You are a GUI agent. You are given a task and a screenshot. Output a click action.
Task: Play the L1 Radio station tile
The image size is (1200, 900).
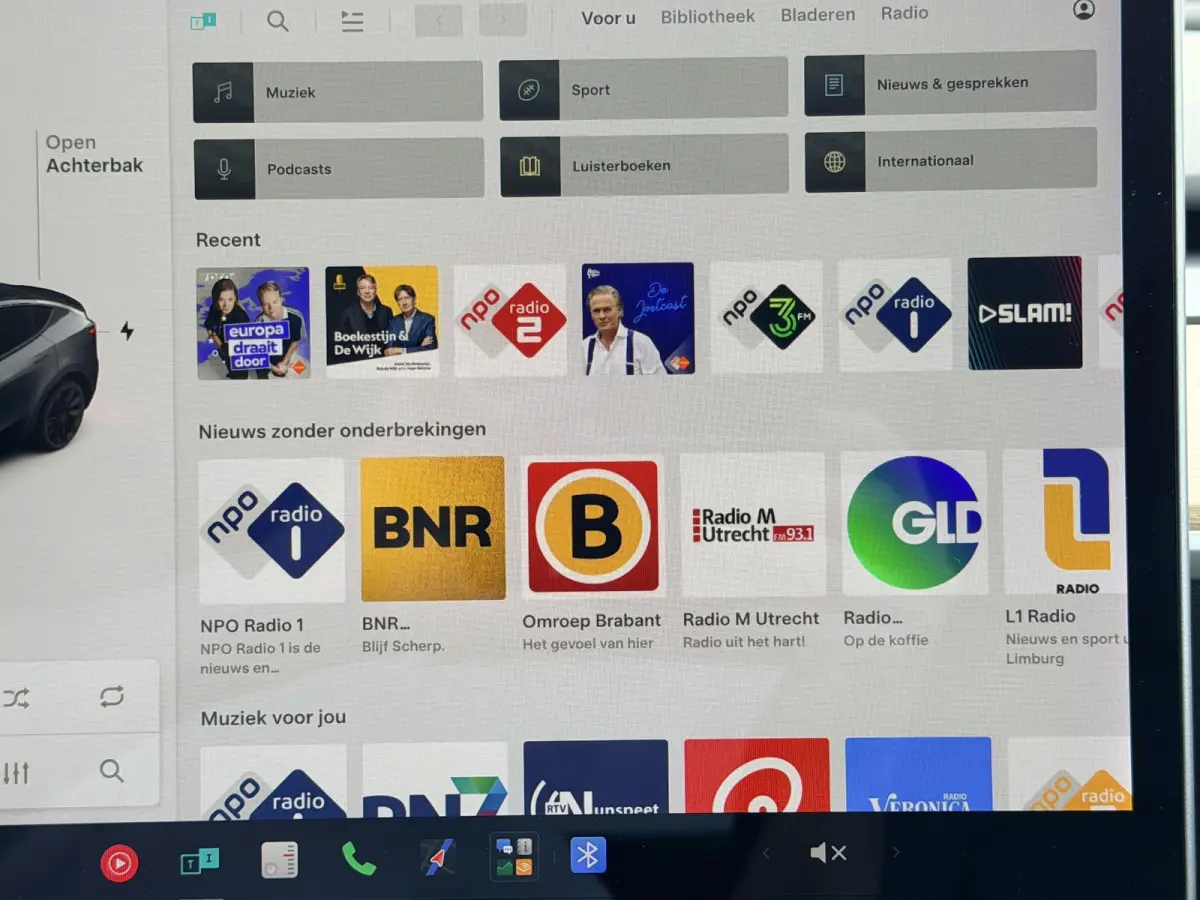(1065, 520)
